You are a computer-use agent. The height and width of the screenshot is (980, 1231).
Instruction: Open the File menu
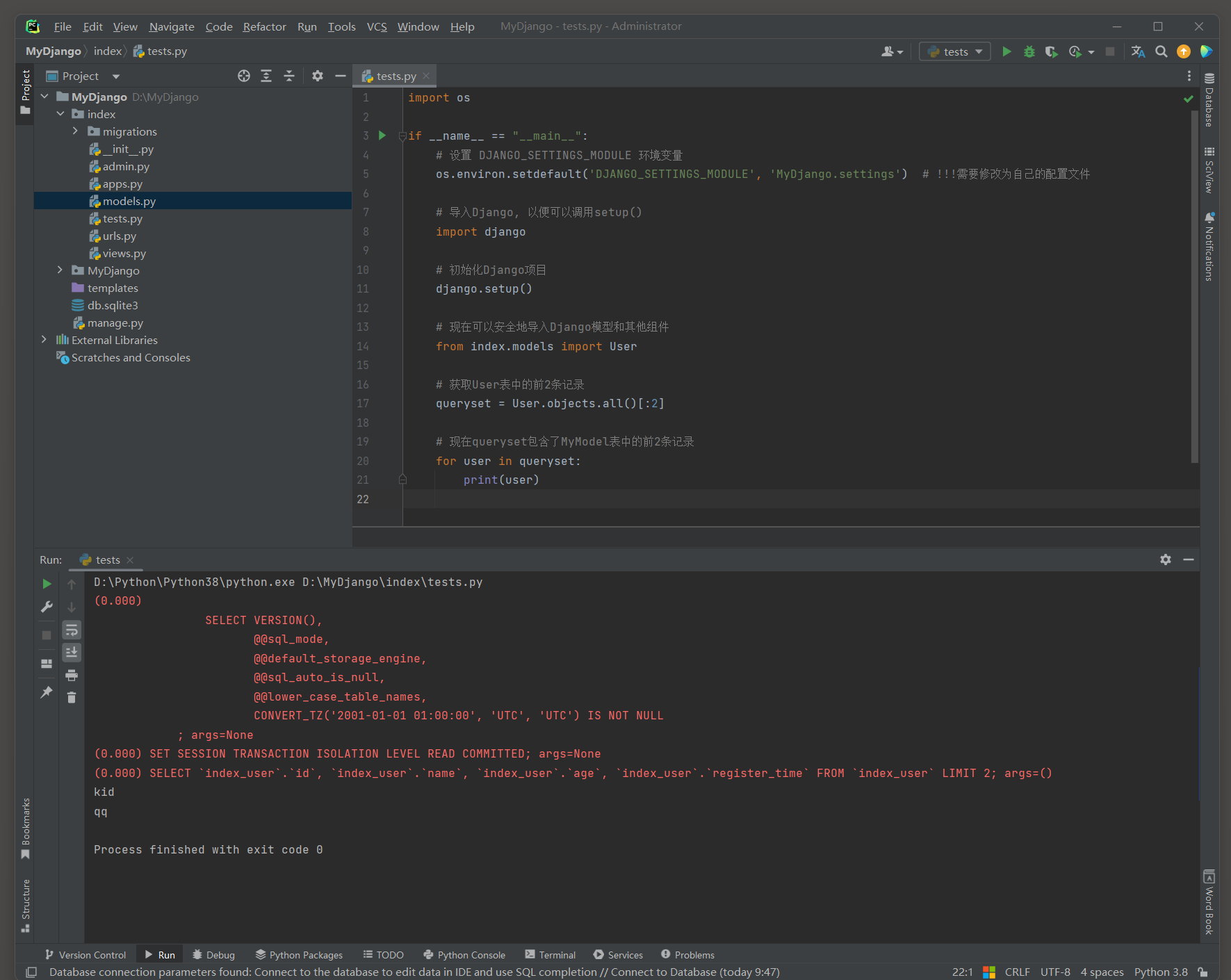(63, 26)
